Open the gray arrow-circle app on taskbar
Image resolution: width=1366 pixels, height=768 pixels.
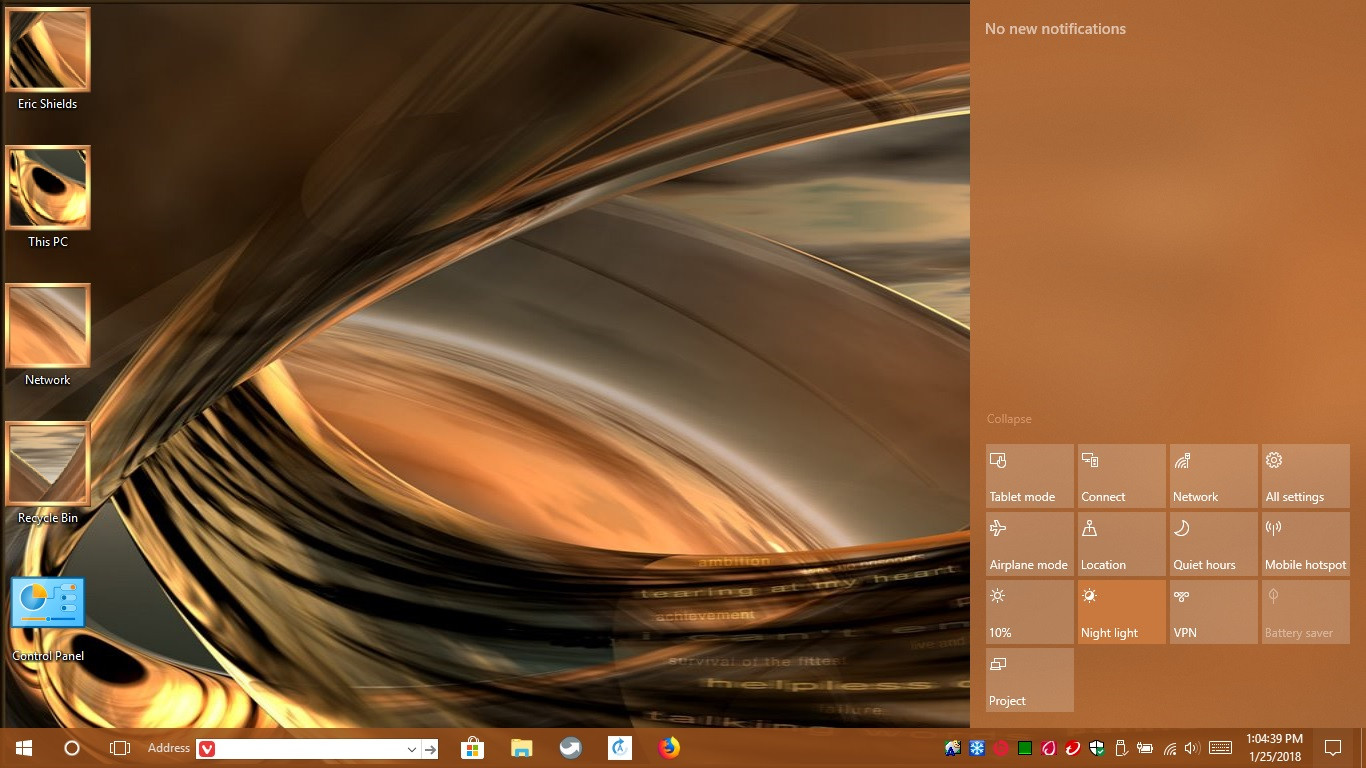click(x=570, y=748)
